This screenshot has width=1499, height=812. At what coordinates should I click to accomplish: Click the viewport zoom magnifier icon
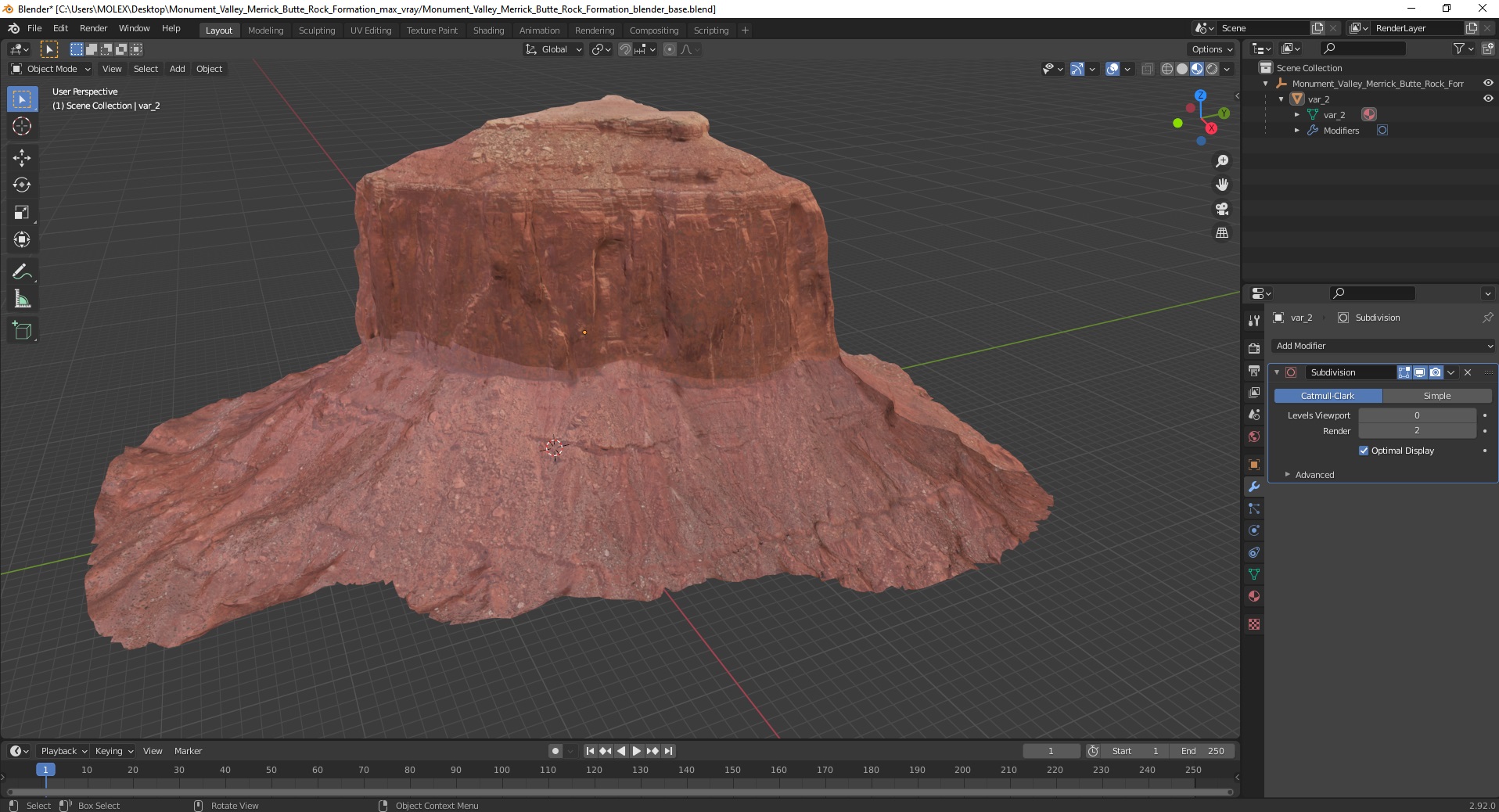[x=1221, y=161]
